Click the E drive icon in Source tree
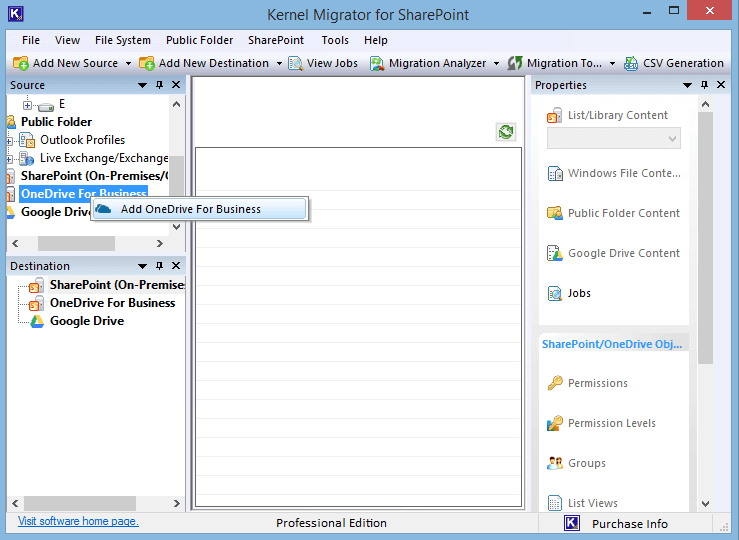 point(46,106)
